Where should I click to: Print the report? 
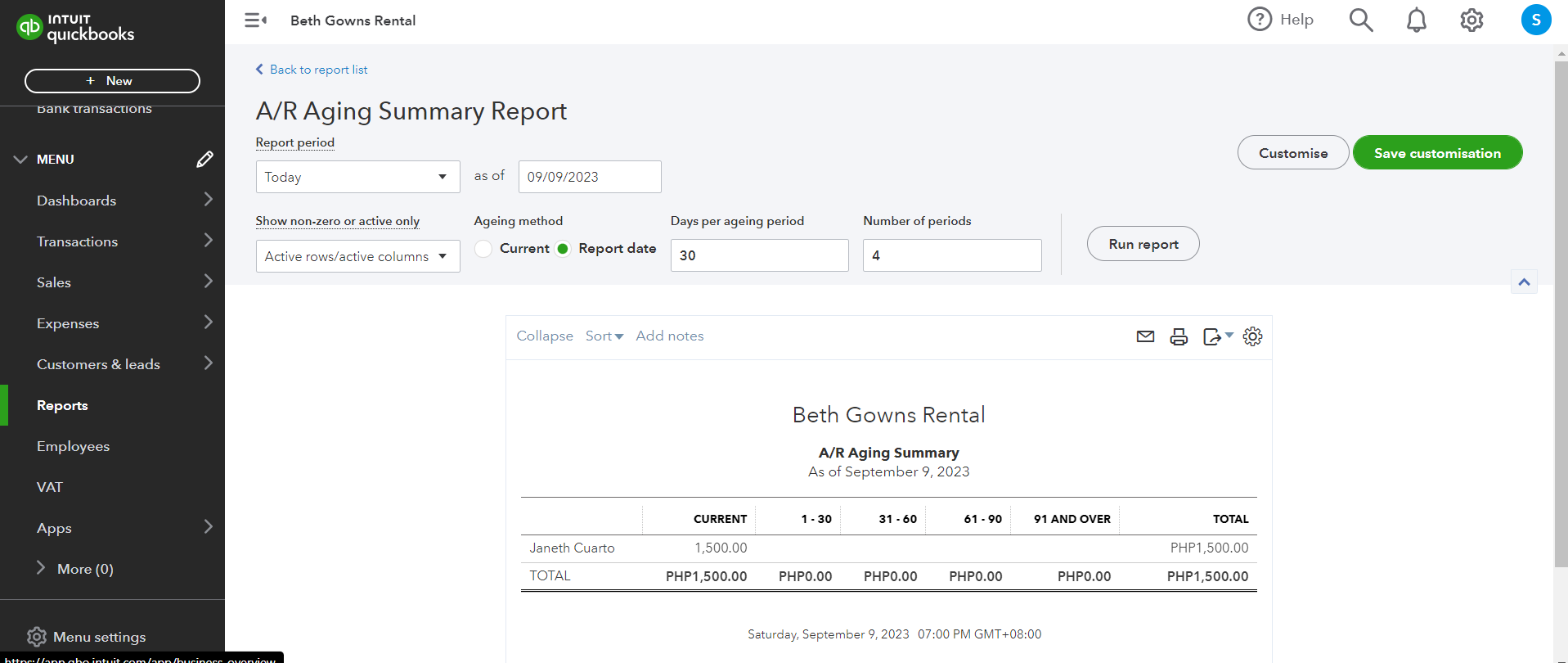tap(1179, 336)
